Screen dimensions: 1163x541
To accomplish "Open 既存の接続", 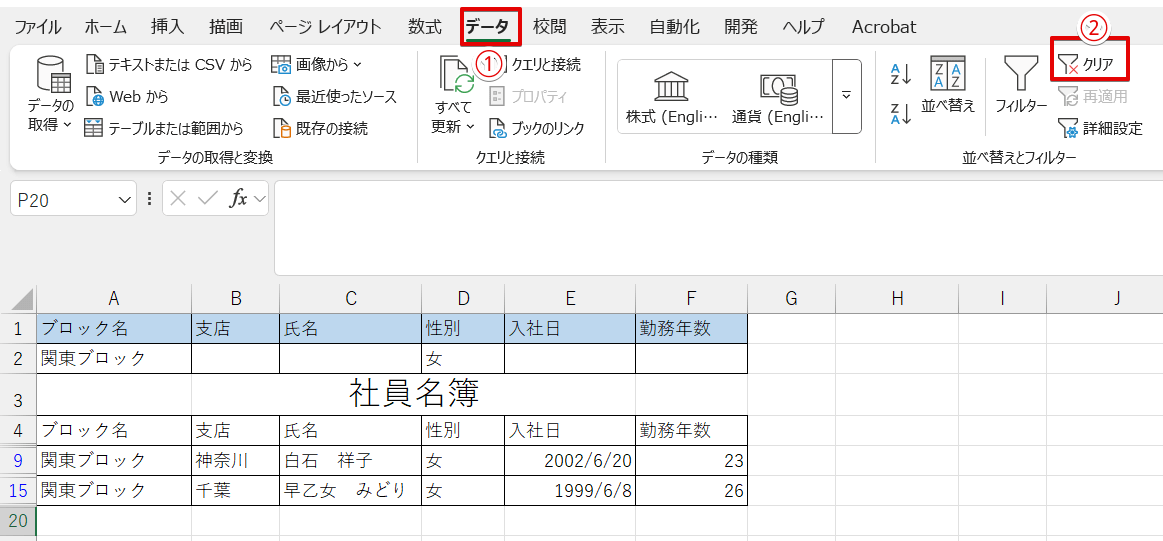I will pyautogui.click(x=320, y=128).
